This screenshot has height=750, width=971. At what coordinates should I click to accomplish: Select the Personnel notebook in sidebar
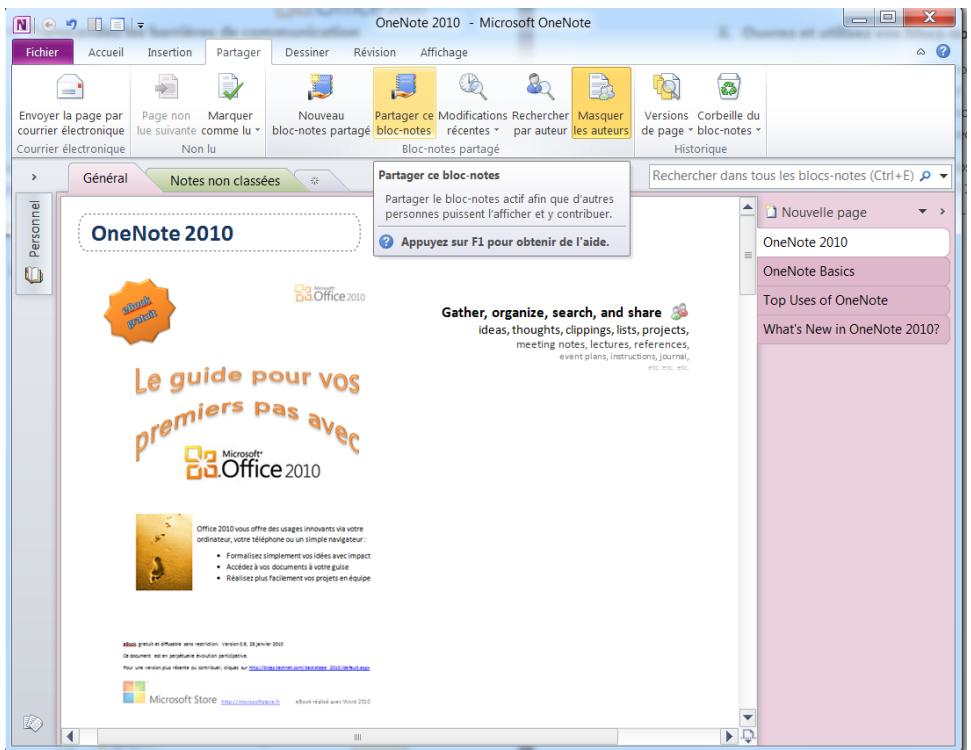[x=34, y=242]
